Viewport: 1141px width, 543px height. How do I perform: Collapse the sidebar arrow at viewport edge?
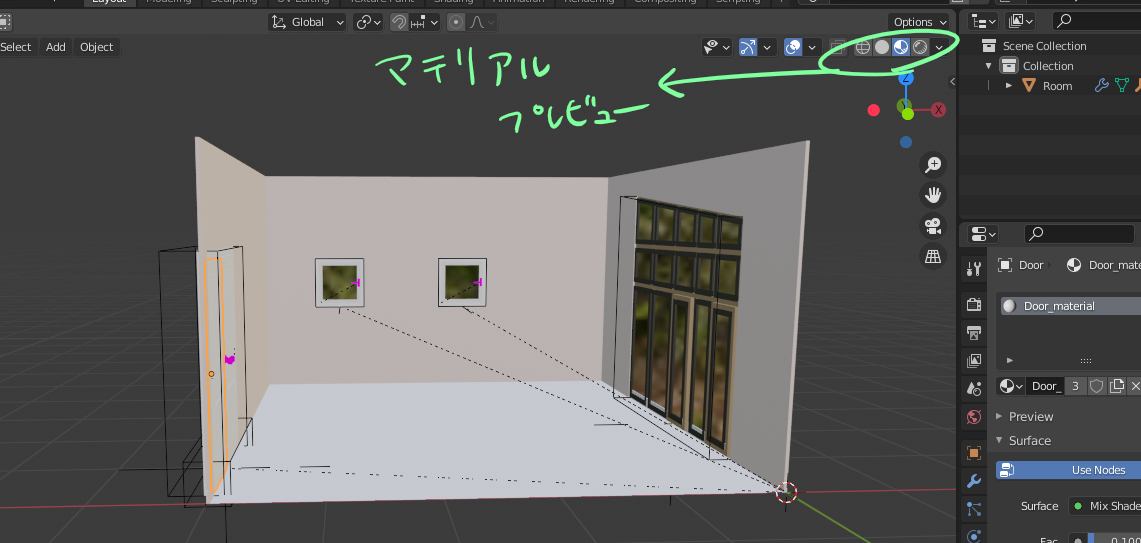pyautogui.click(x=953, y=82)
